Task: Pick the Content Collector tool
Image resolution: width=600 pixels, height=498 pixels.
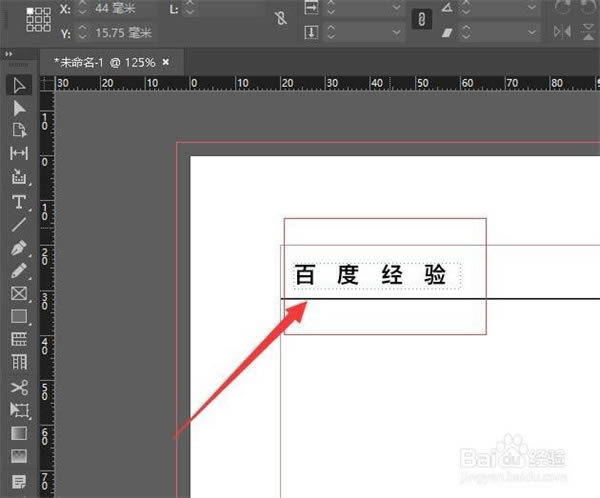Action: click(19, 176)
